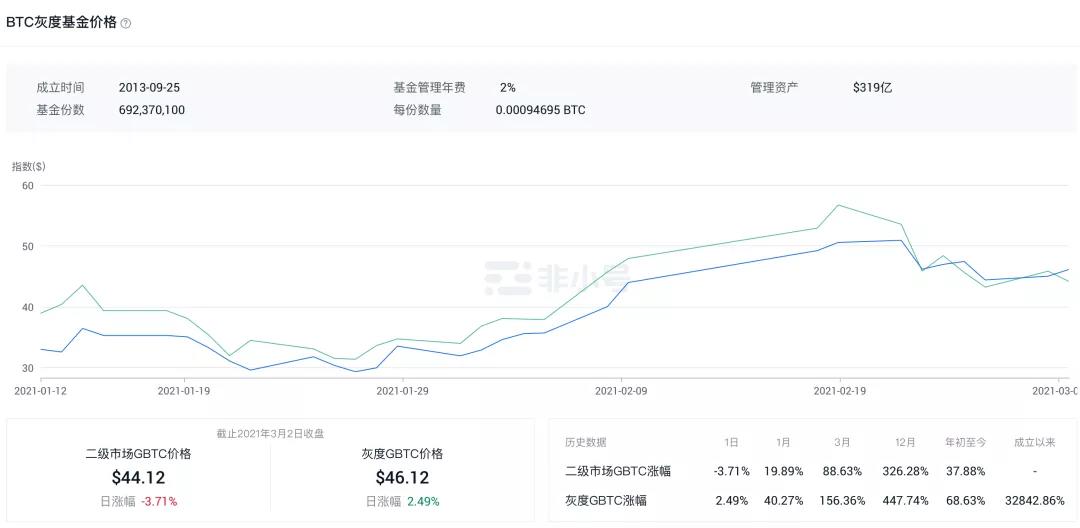Screen dimensions: 1080x528
Task: Click the annual fee value 2%
Action: click(x=508, y=87)
